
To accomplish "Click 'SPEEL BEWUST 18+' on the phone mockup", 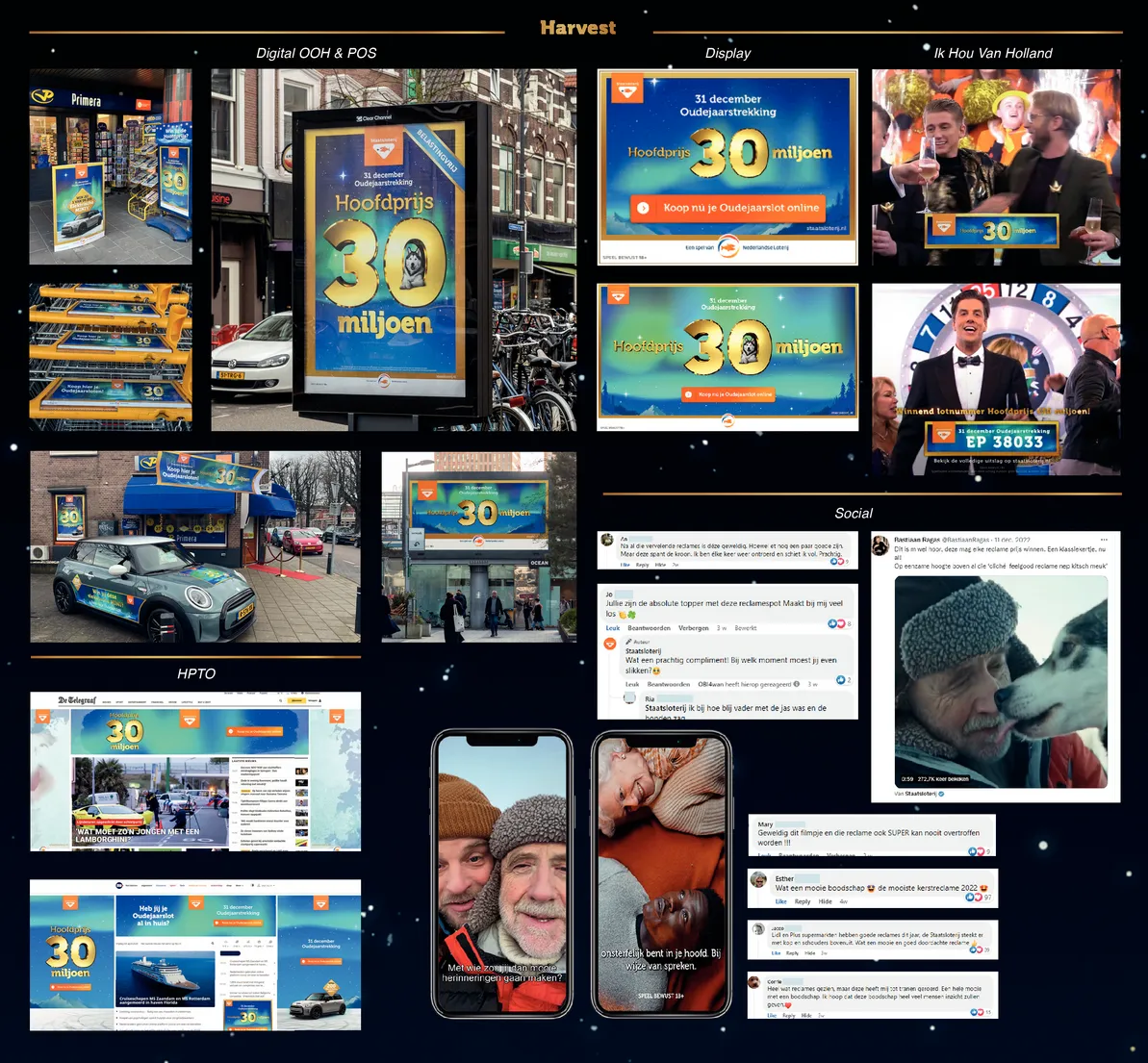I will (x=660, y=996).
